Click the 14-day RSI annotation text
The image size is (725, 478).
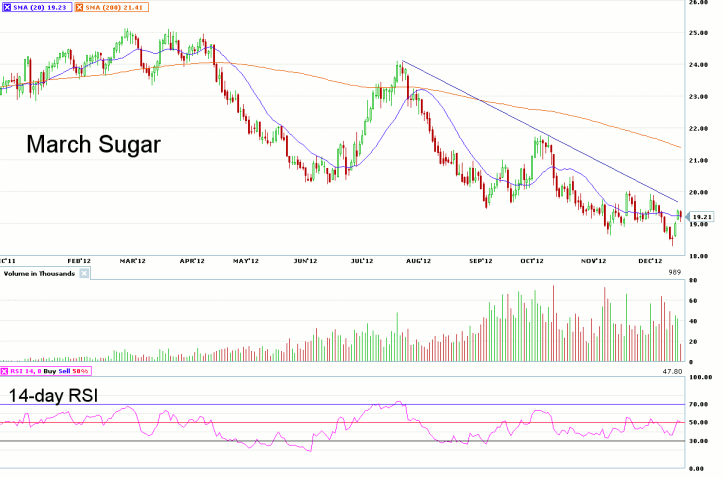click(x=62, y=395)
